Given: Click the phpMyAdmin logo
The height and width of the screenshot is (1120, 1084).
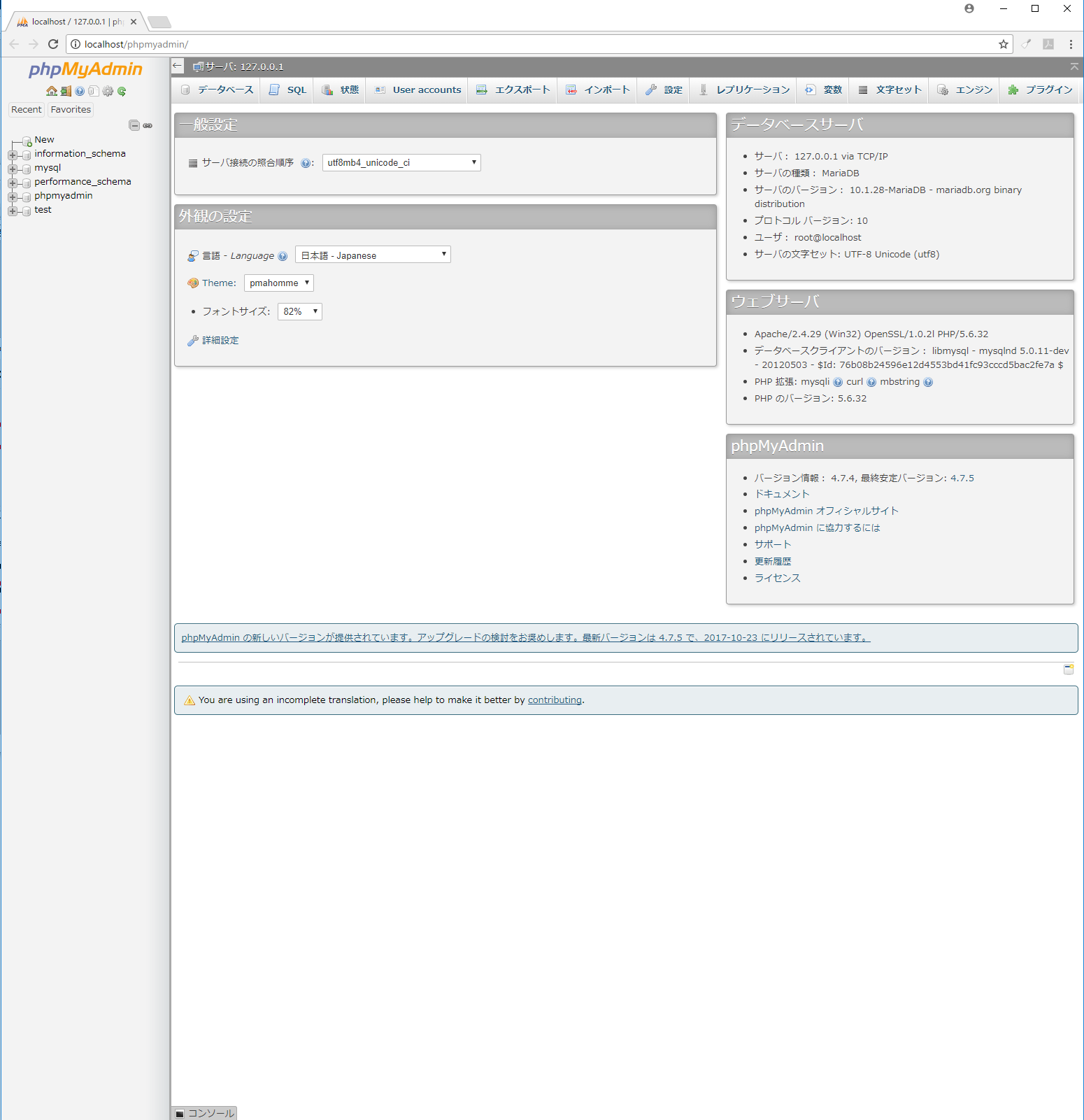Looking at the screenshot, I should coord(85,69).
